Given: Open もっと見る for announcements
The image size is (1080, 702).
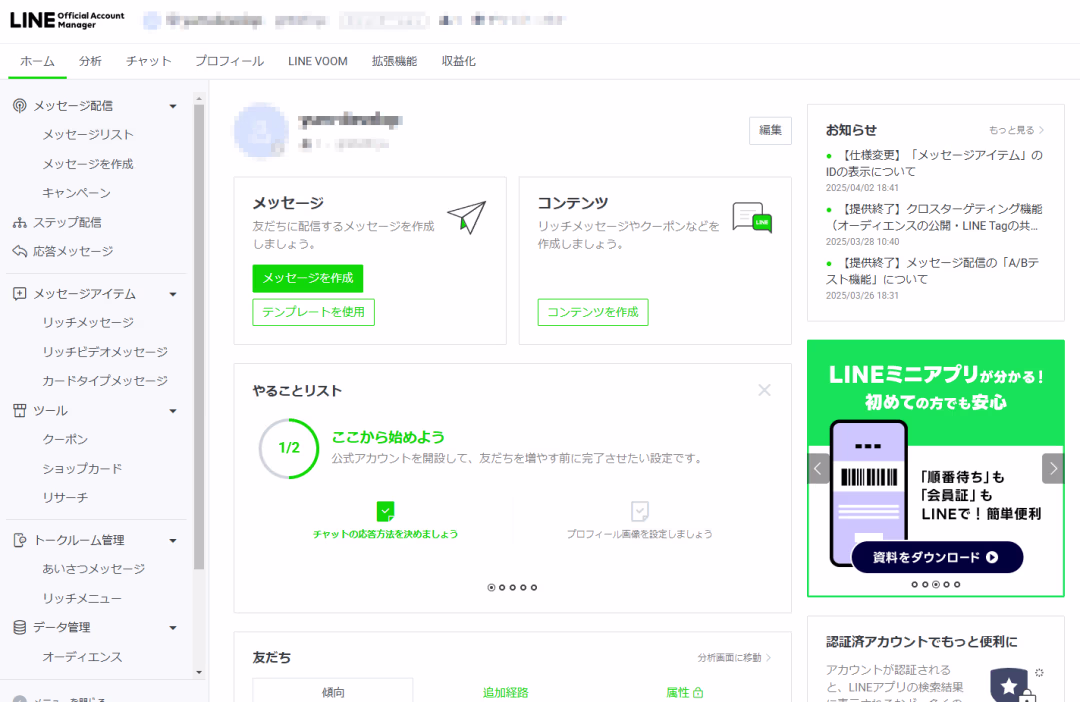Looking at the screenshot, I should (1017, 130).
